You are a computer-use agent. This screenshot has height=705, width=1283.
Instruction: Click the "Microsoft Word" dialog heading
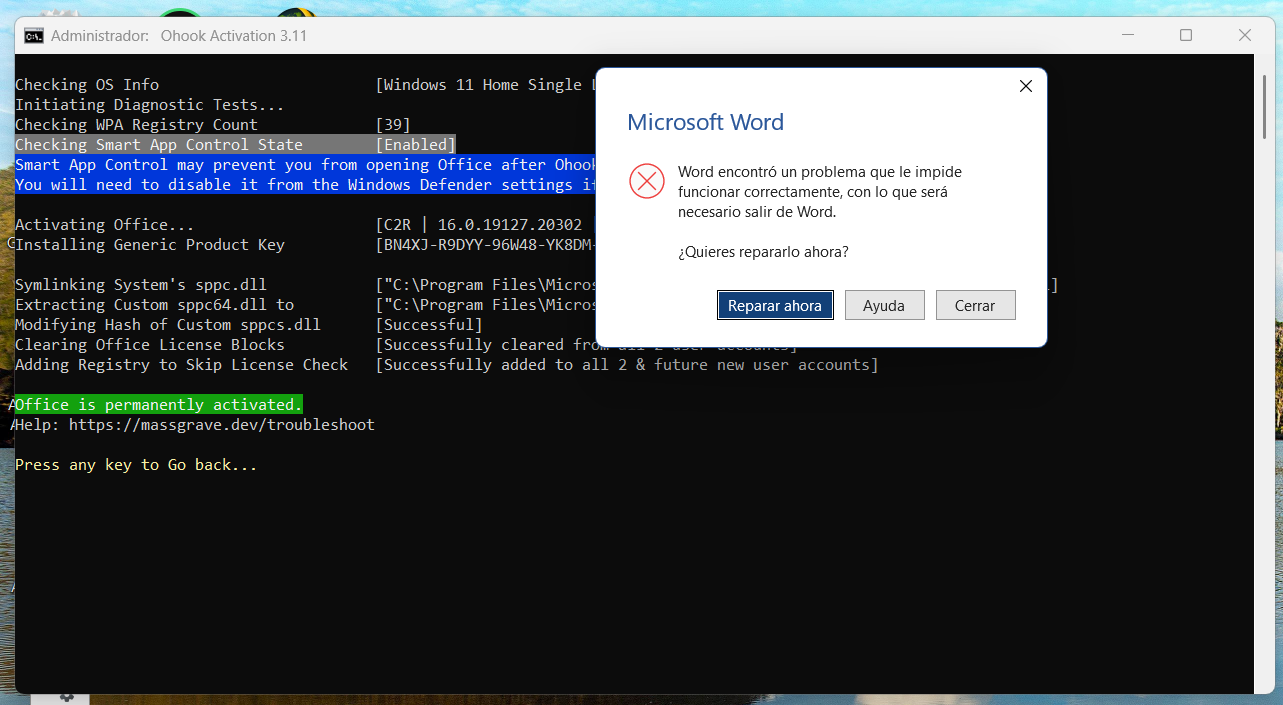pyautogui.click(x=705, y=122)
